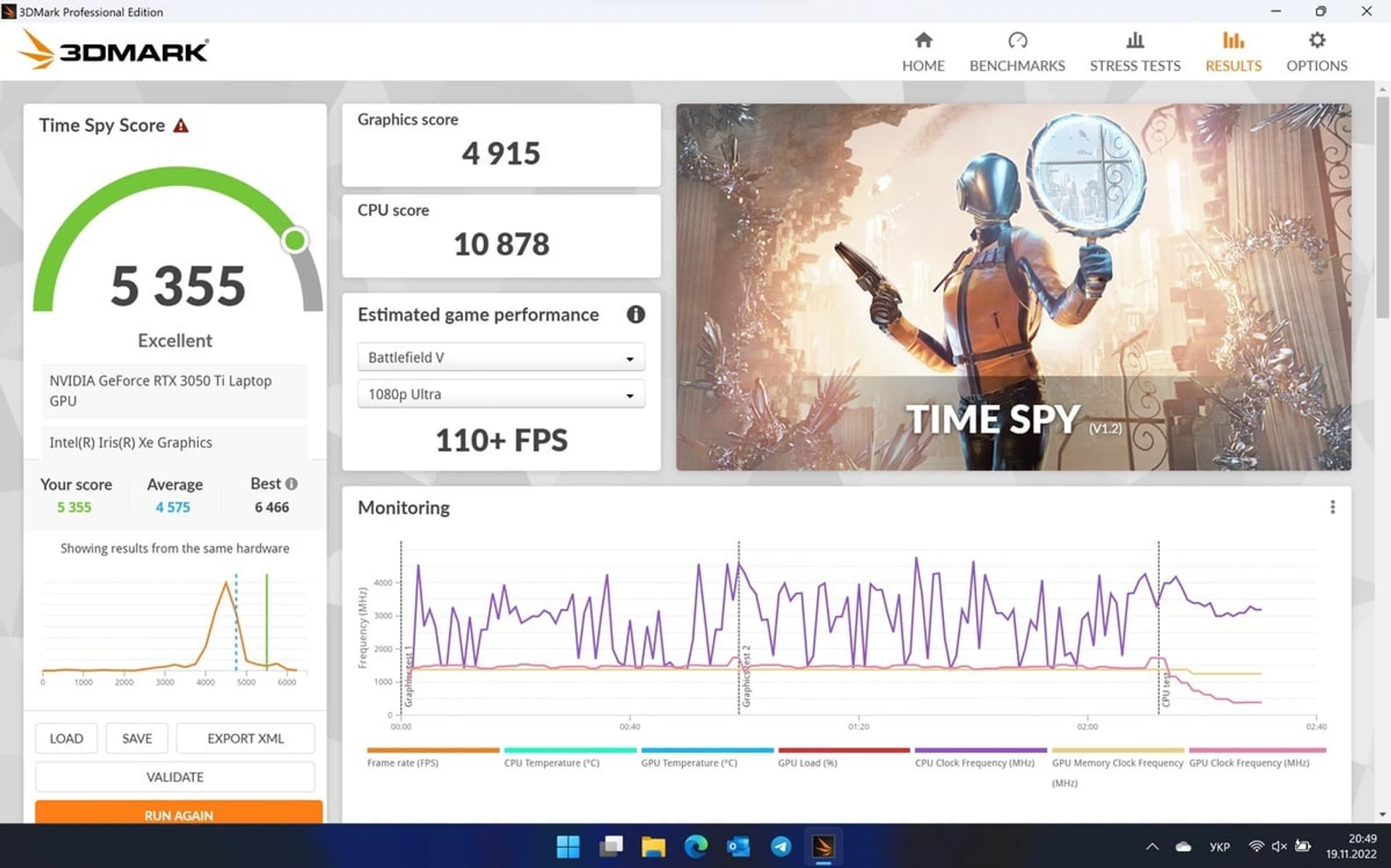The width and height of the screenshot is (1391, 868).
Task: Toggle the Frame rate (FPS) legend series
Action: pos(433,757)
